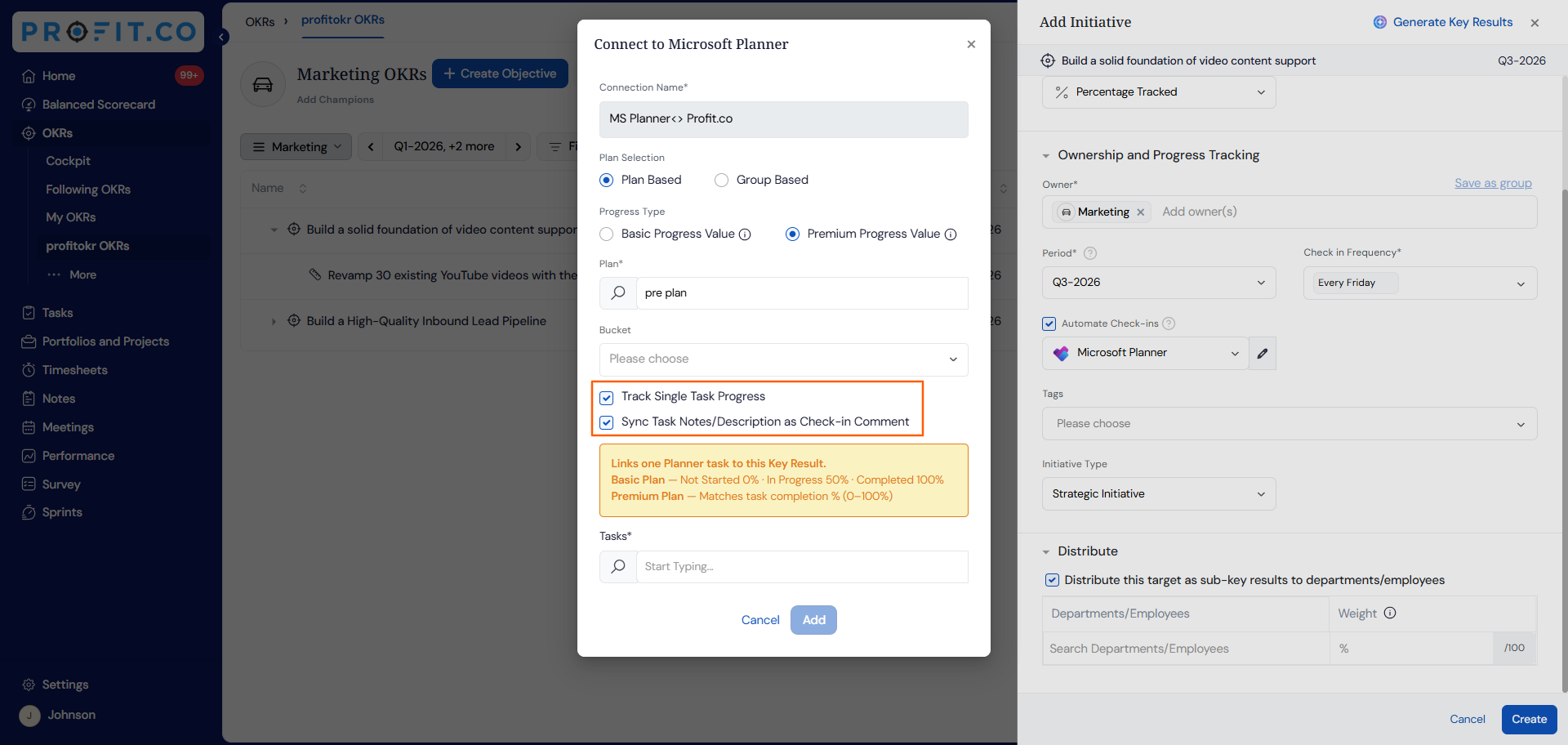The image size is (1568, 745).
Task: Open the Q3-2026 Period dropdown
Action: click(x=1159, y=283)
